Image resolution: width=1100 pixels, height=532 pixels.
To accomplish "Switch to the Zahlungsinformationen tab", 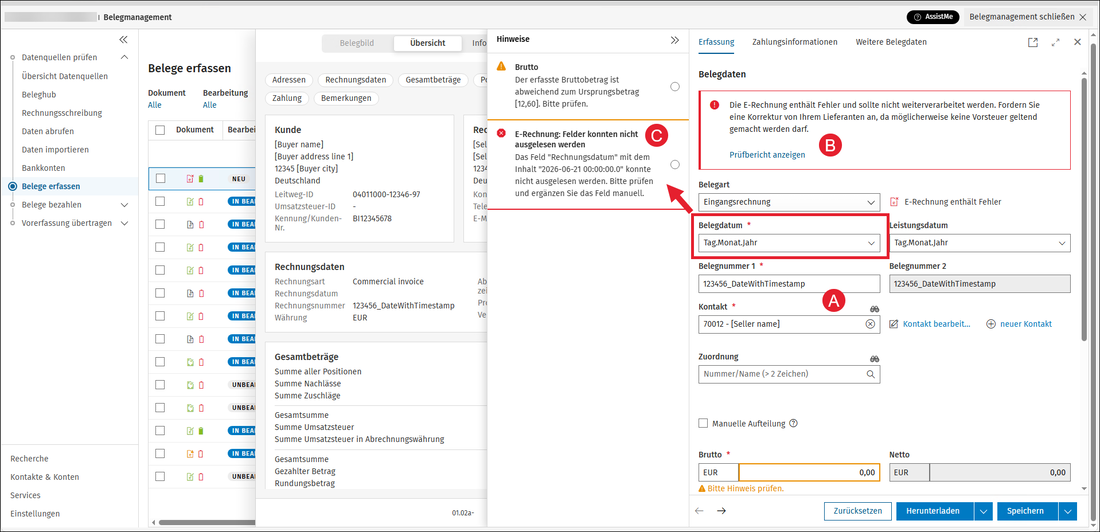I will point(795,42).
